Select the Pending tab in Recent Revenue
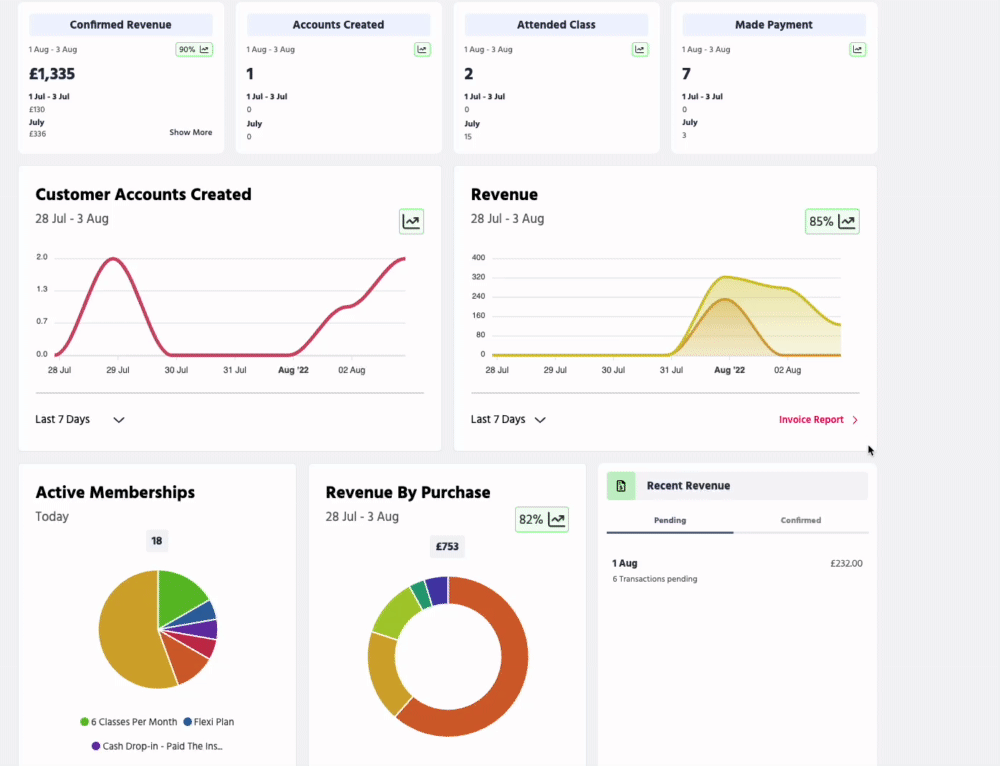Screen dimensions: 1000x766 pos(670,520)
